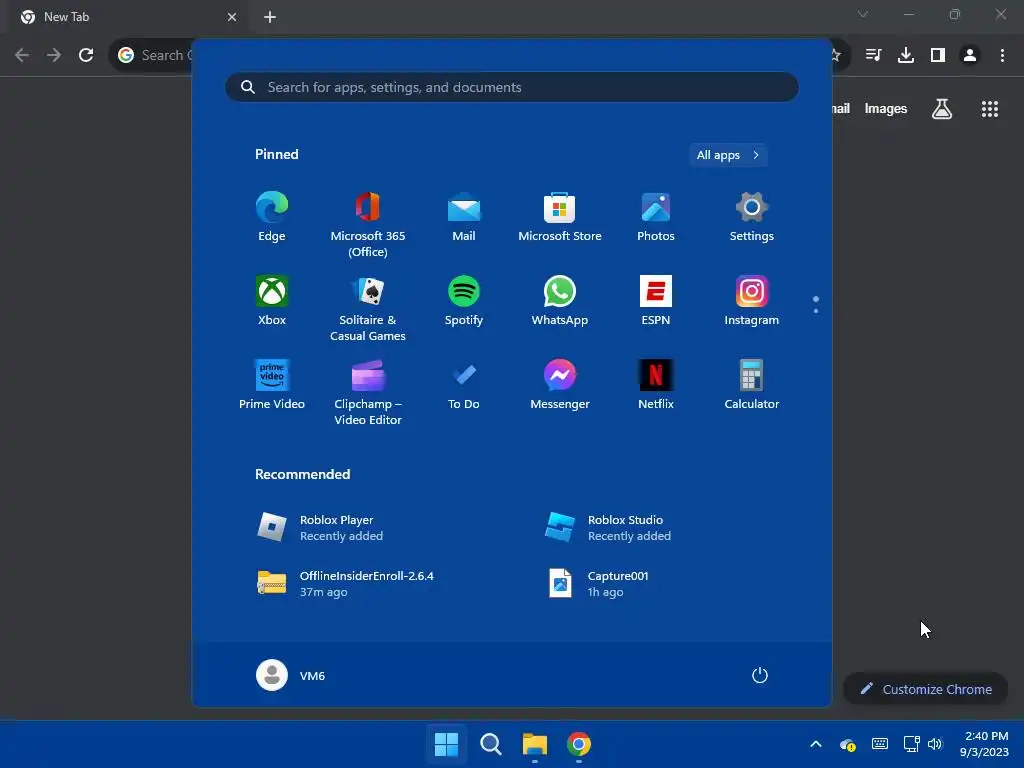Open the clock showing 2:40 PM
This screenshot has width=1024, height=768.
click(x=984, y=744)
